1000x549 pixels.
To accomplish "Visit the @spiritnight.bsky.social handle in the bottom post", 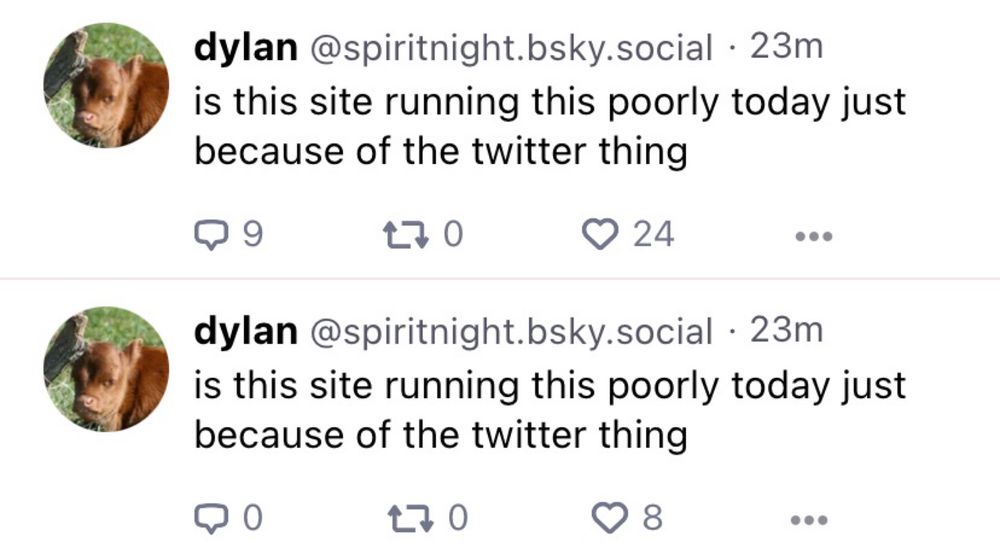I will (x=513, y=331).
